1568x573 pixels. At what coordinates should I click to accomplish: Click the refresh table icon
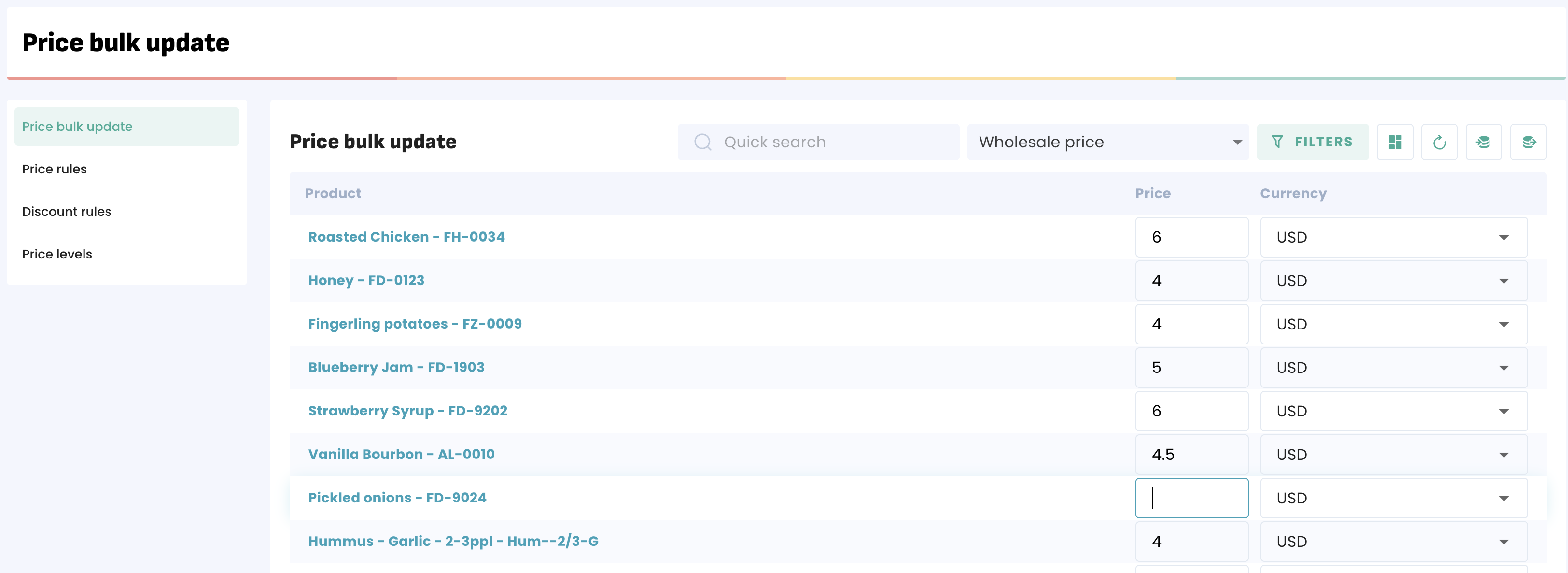pos(1439,142)
